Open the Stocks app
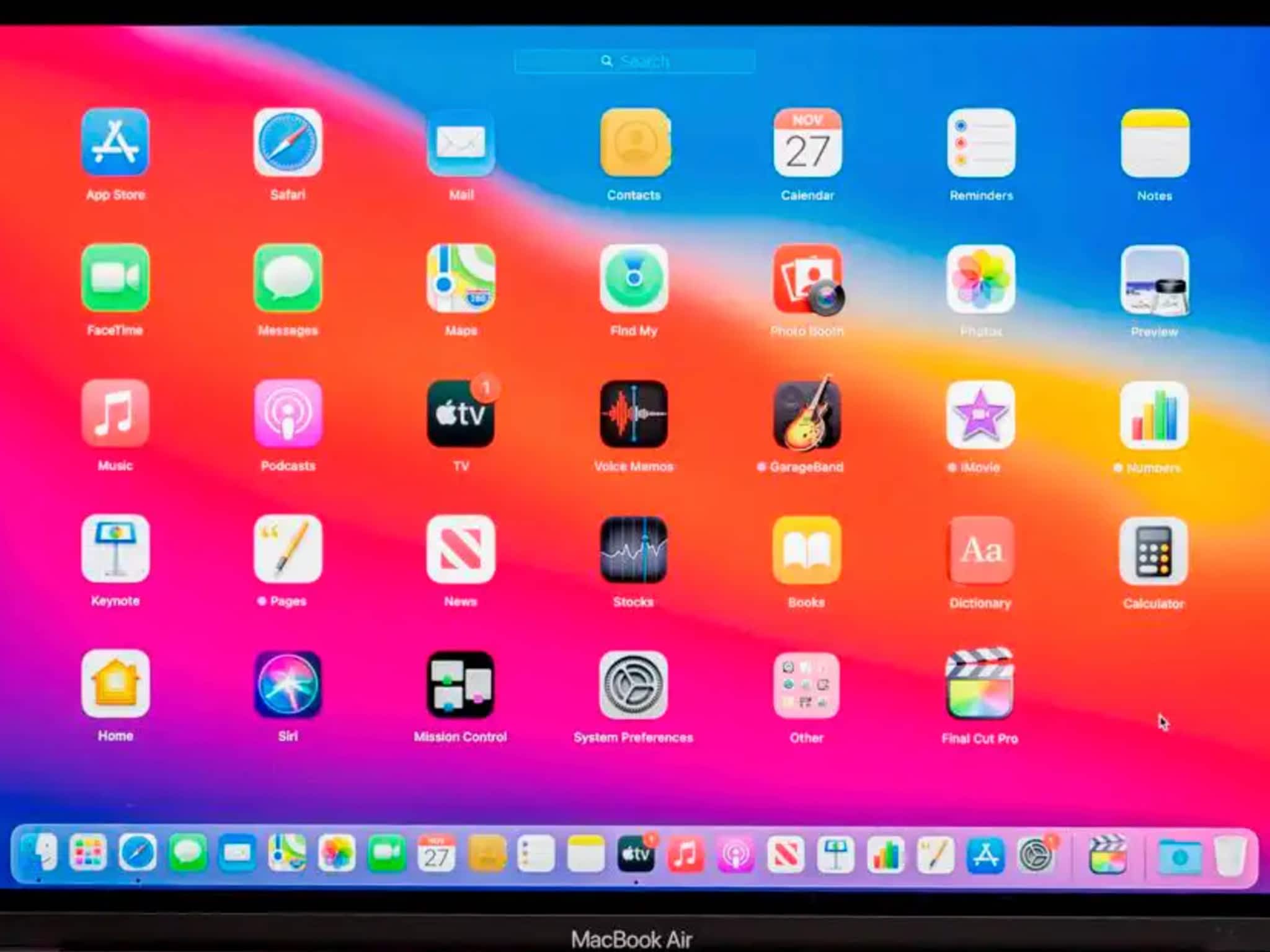This screenshot has height=952, width=1270. pos(634,549)
